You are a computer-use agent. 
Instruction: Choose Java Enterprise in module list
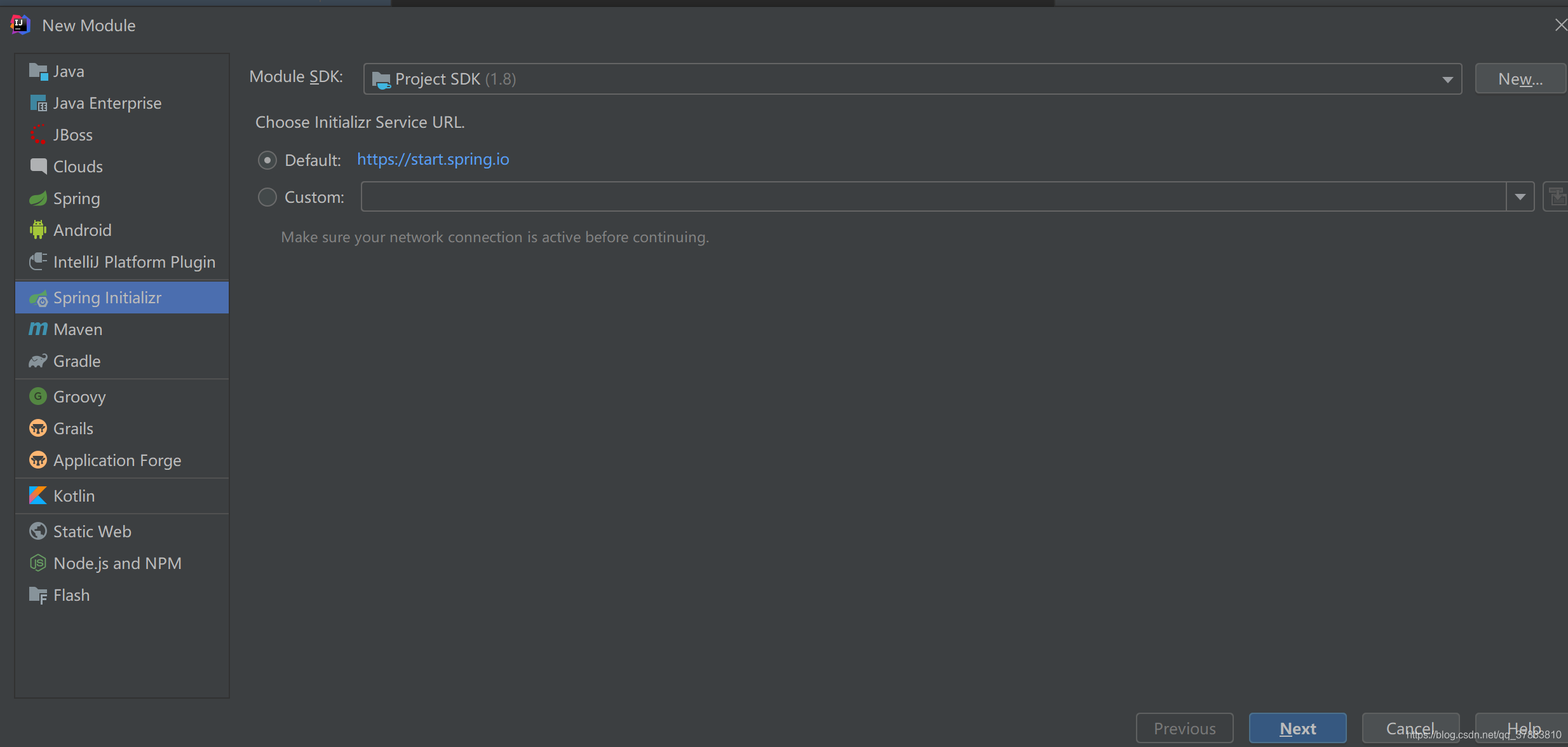107,103
